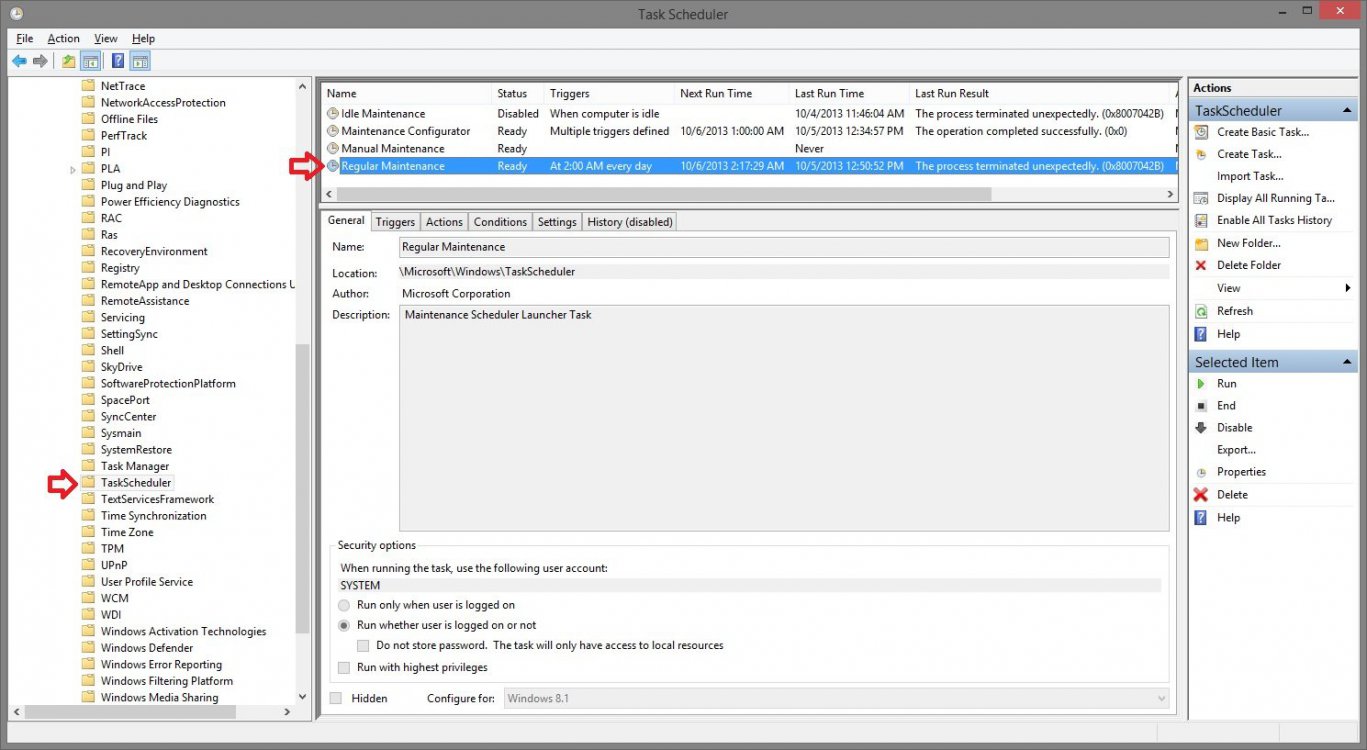Select the Regular Maintenance task row
Screen dimensions: 1367x750
[x=750, y=166]
